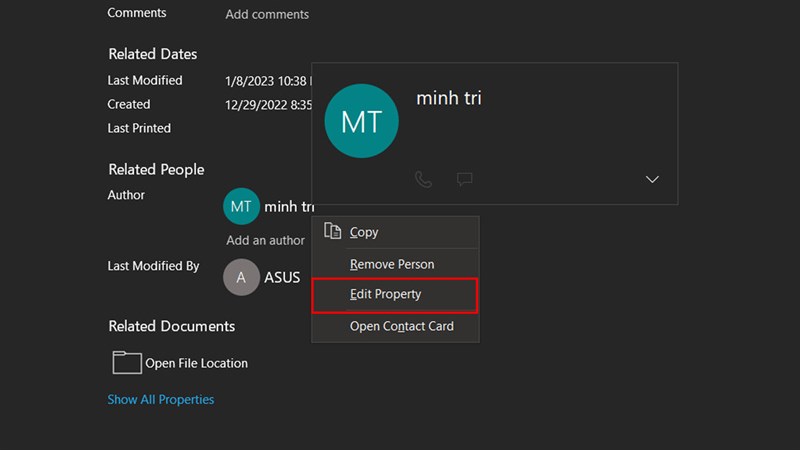
Task: Click the ASUS name under Last Modified By
Action: tap(282, 277)
